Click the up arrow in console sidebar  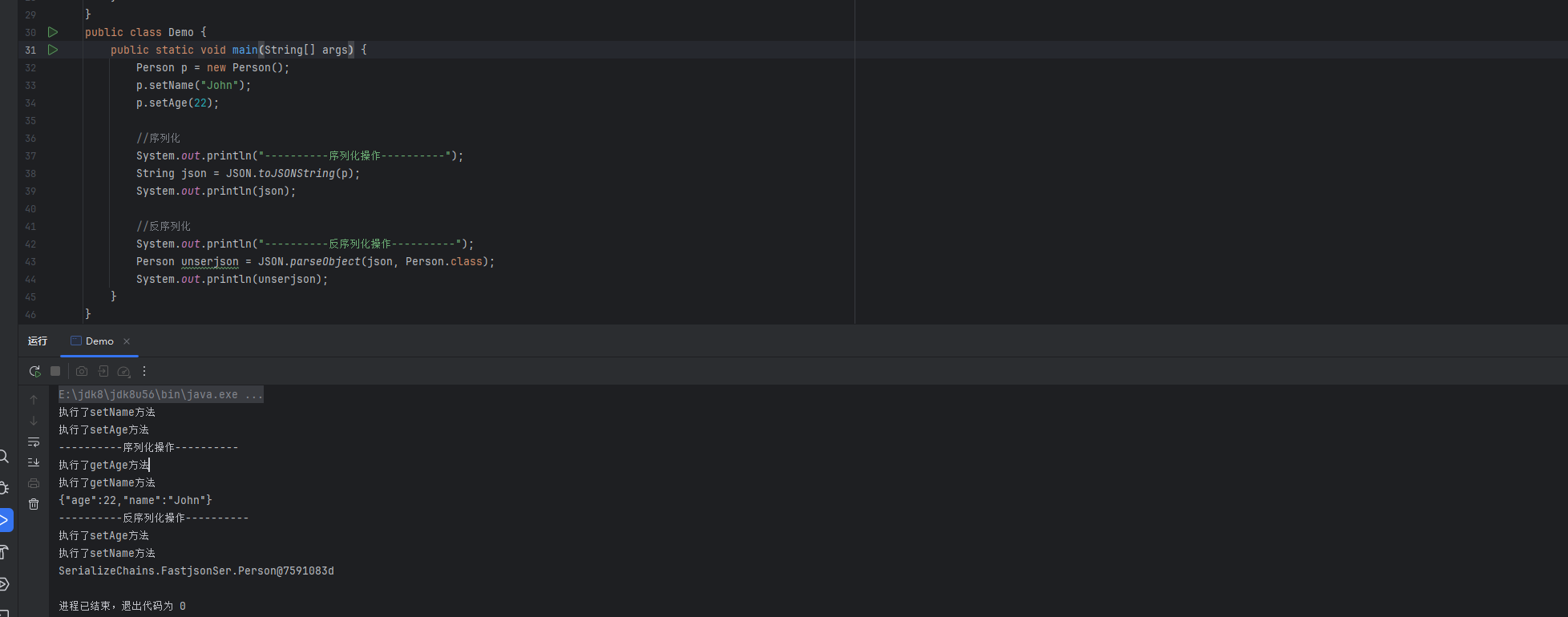34,399
